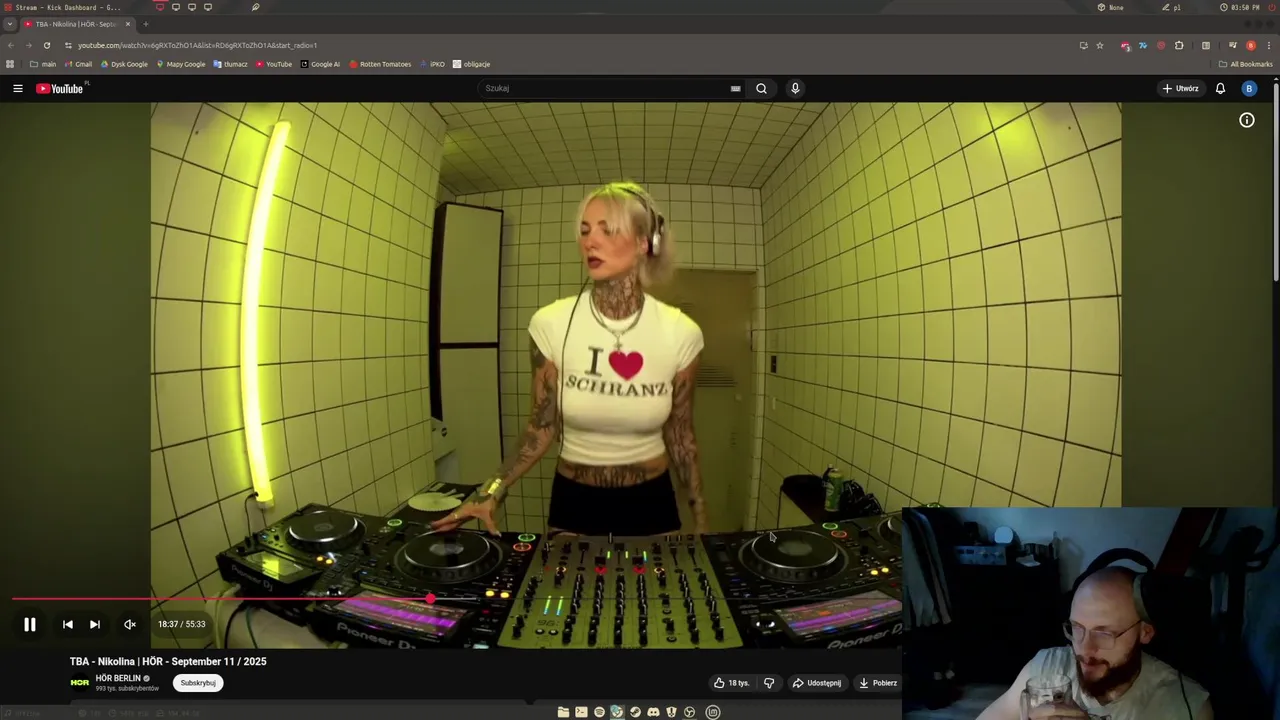The width and height of the screenshot is (1280, 720).
Task: Download the video with Pobierz
Action: click(x=878, y=683)
